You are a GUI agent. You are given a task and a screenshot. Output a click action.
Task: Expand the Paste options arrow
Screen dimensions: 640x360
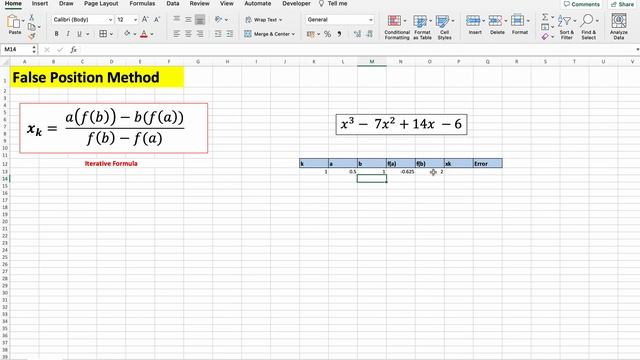(23, 20)
